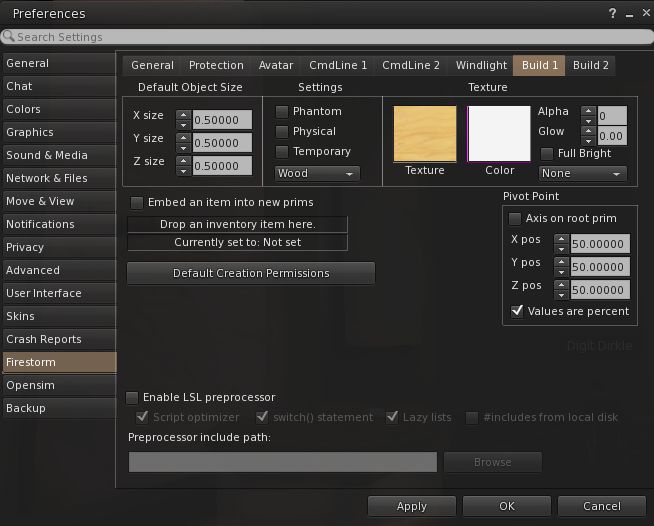
Task: Click the X size value field
Action: coord(222,120)
